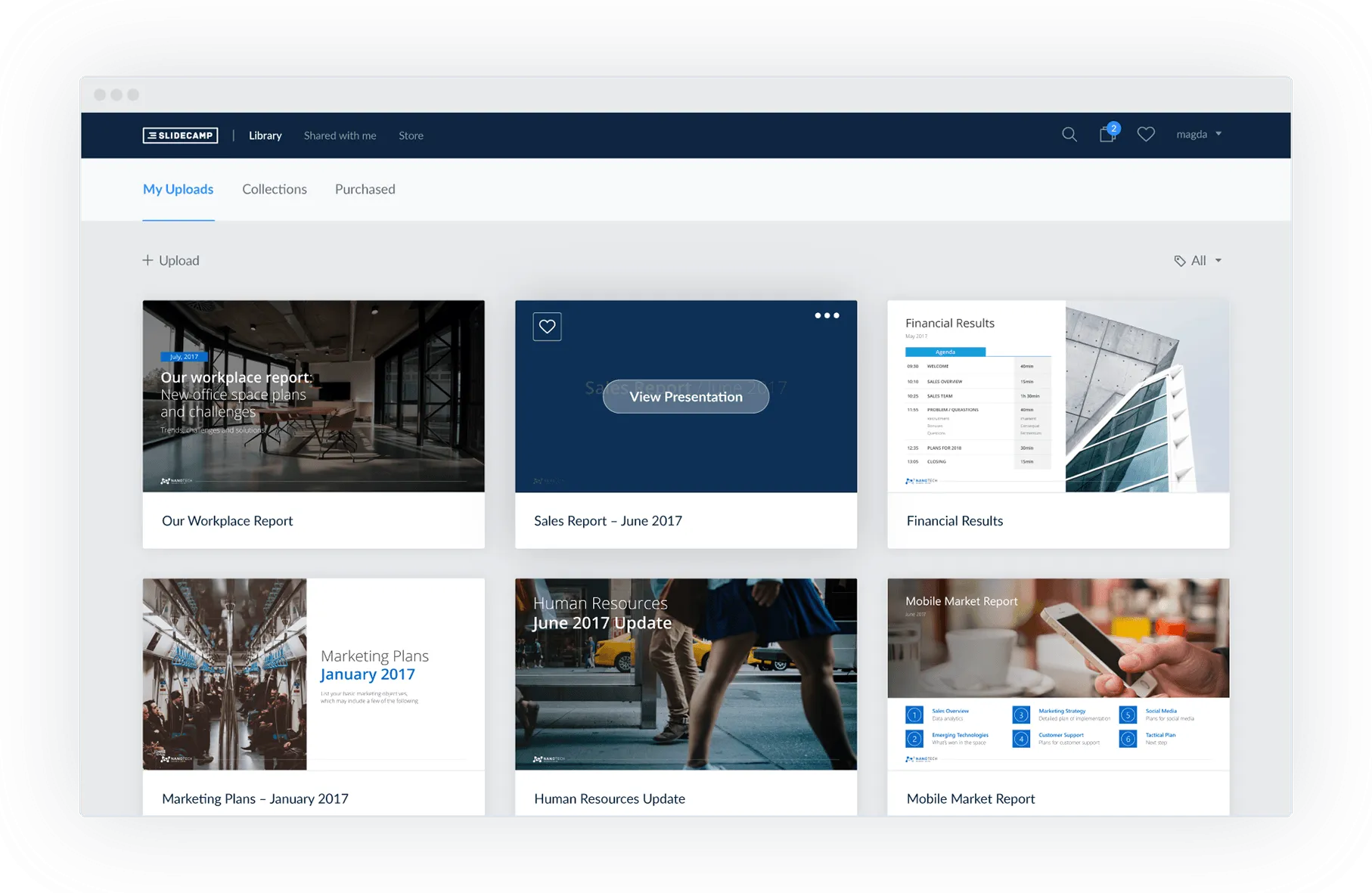Click the tag filter icon
1372x893 pixels.
(1179, 261)
